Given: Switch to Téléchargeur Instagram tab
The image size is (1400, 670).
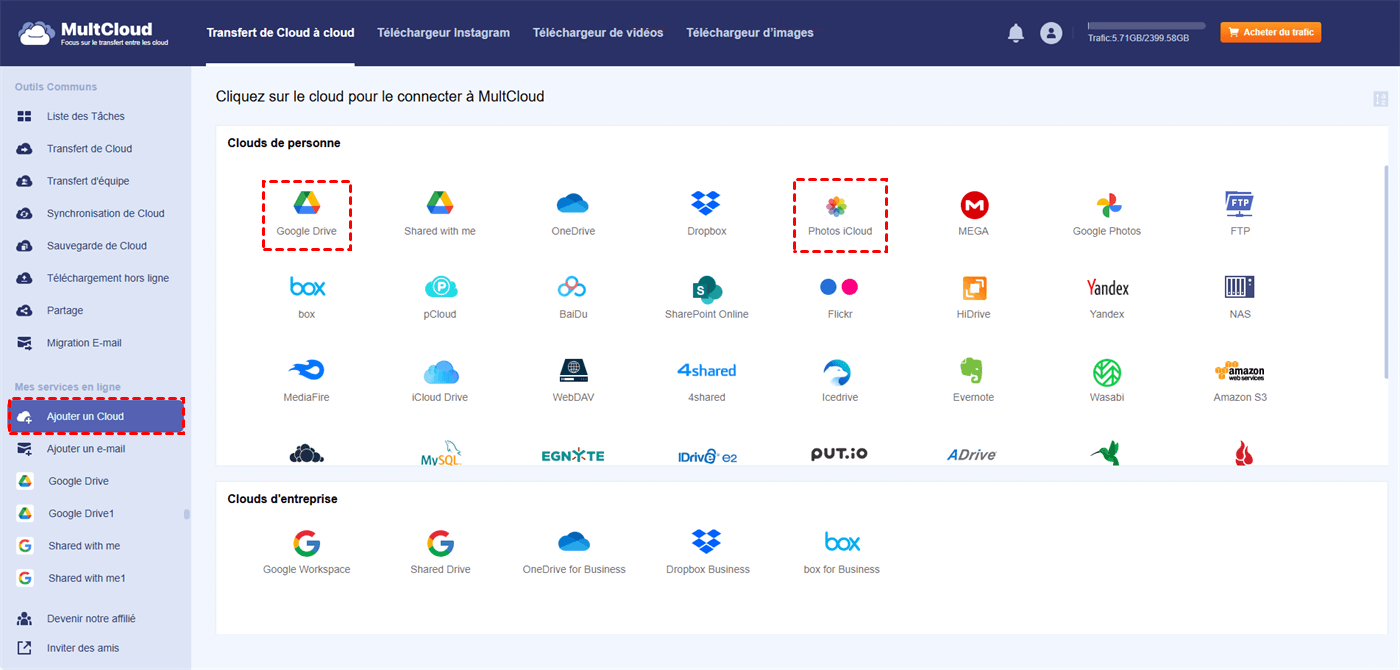Looking at the screenshot, I should point(443,33).
